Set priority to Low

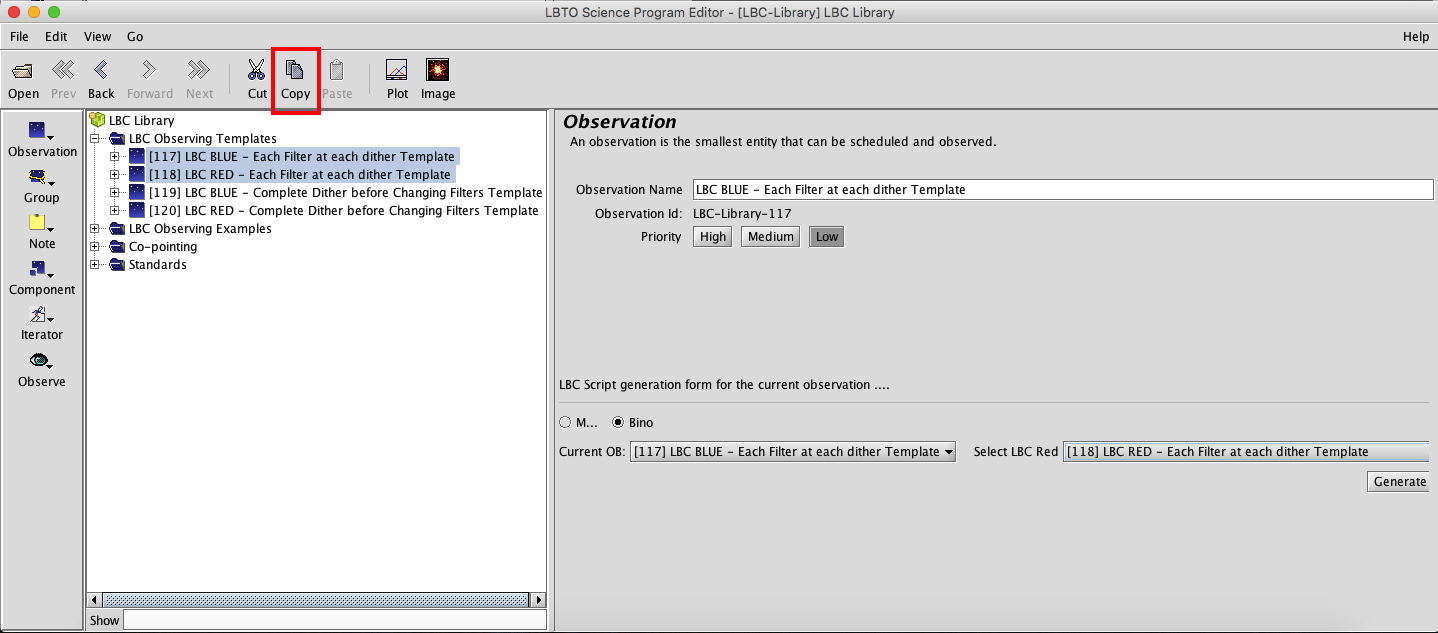click(826, 237)
